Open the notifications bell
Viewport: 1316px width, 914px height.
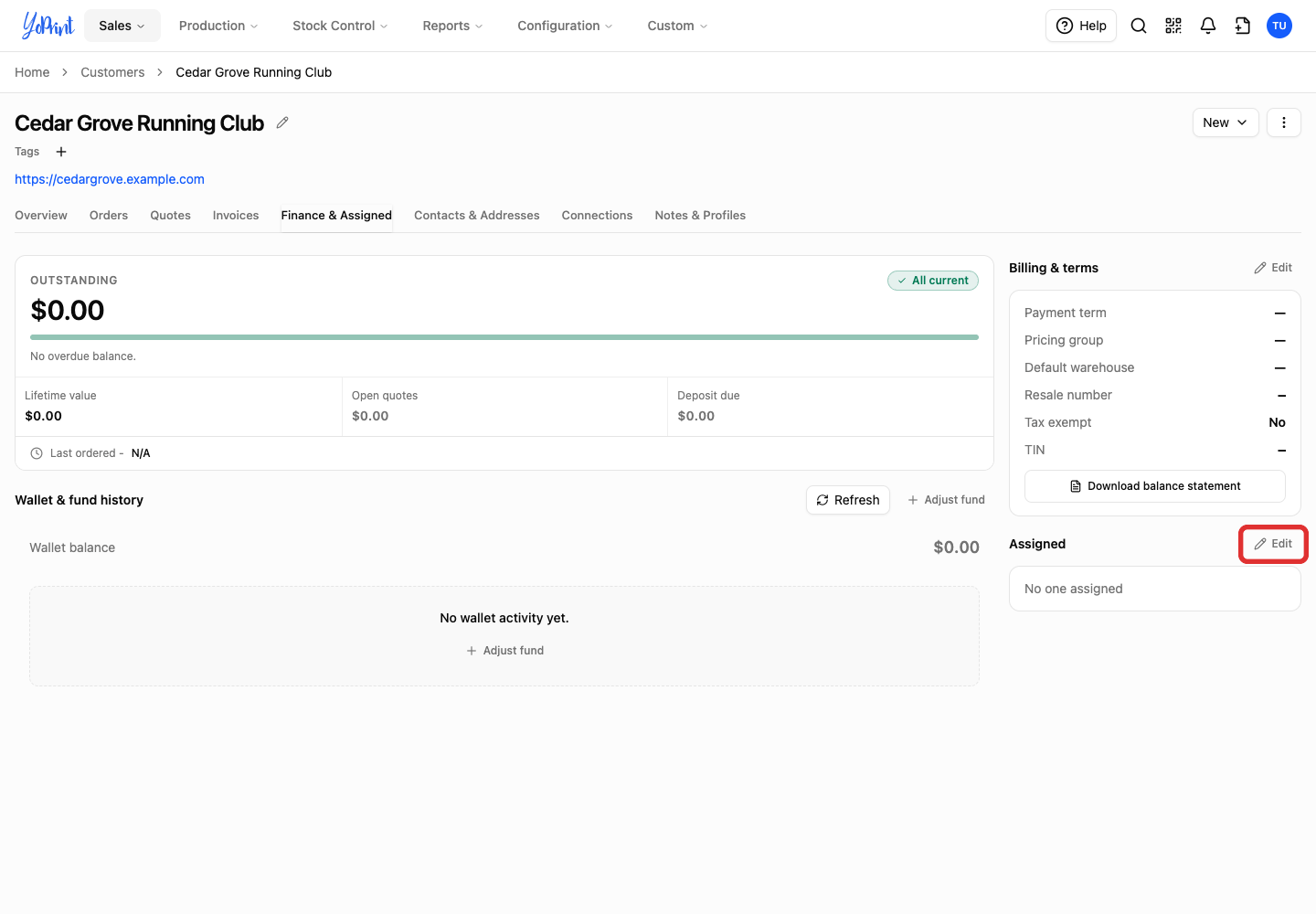(1208, 26)
